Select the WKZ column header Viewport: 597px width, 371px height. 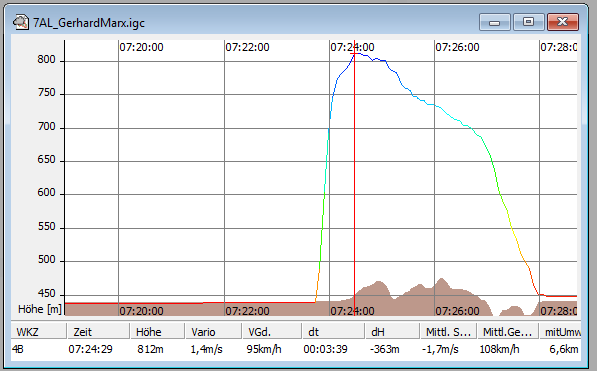(38, 332)
